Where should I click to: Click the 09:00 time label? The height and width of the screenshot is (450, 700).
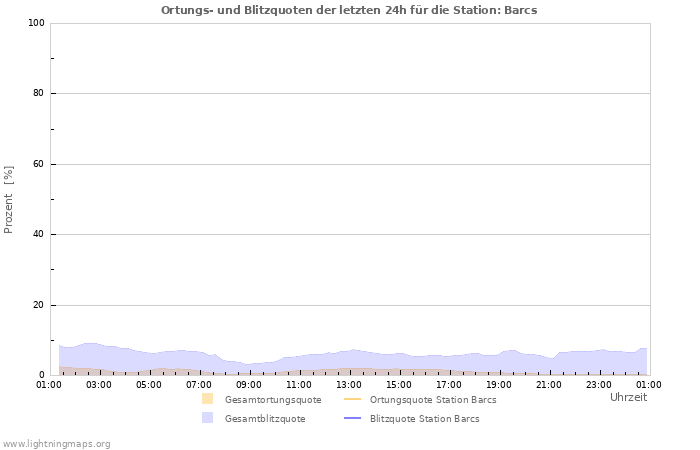(x=249, y=385)
